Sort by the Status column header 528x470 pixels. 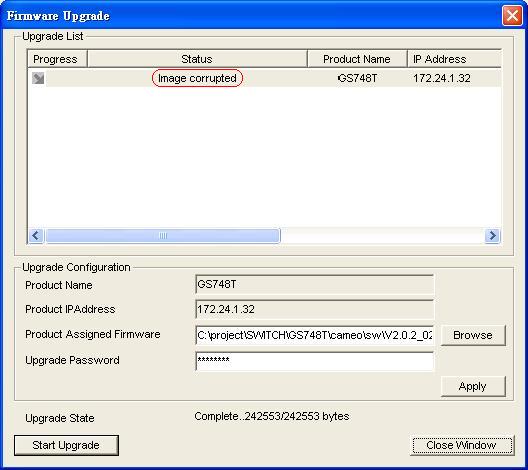coord(197,59)
